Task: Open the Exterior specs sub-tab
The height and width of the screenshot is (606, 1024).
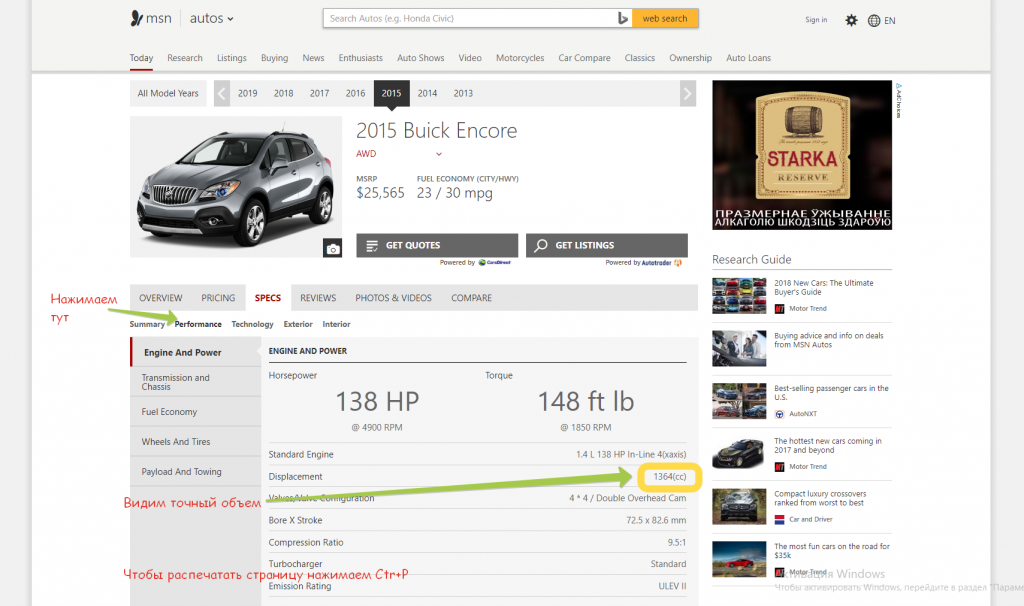Action: click(298, 325)
